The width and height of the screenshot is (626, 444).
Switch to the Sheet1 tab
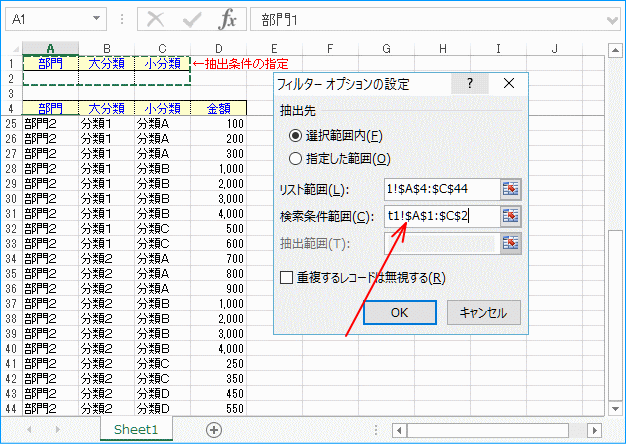[x=135, y=429]
